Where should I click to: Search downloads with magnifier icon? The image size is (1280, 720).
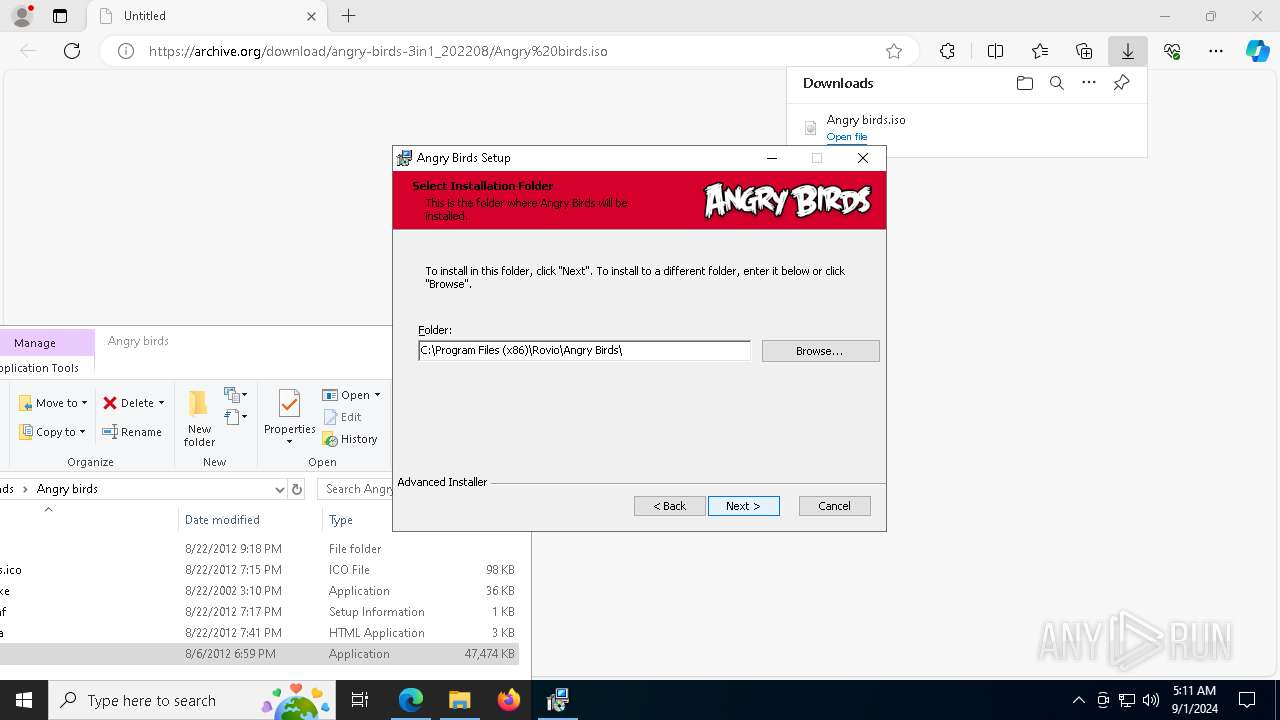tap(1056, 83)
